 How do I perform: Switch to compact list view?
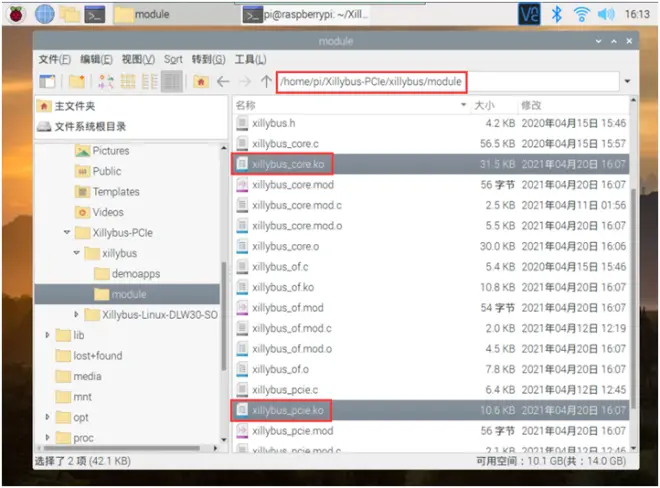coord(149,81)
